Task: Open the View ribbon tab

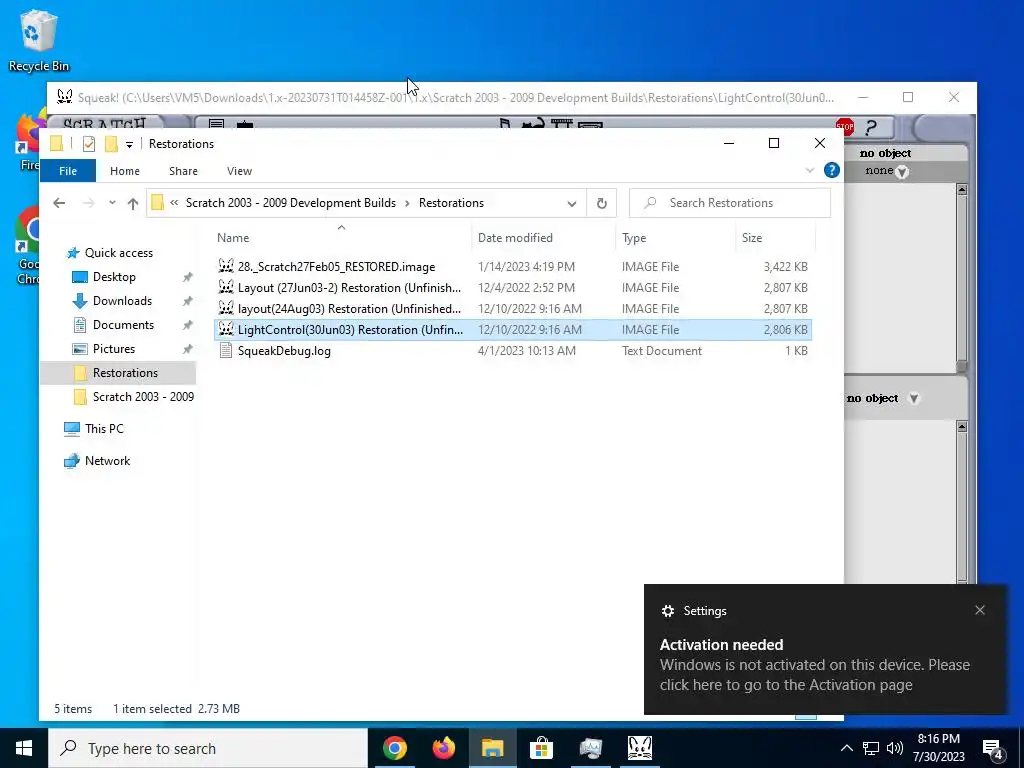Action: (239, 170)
